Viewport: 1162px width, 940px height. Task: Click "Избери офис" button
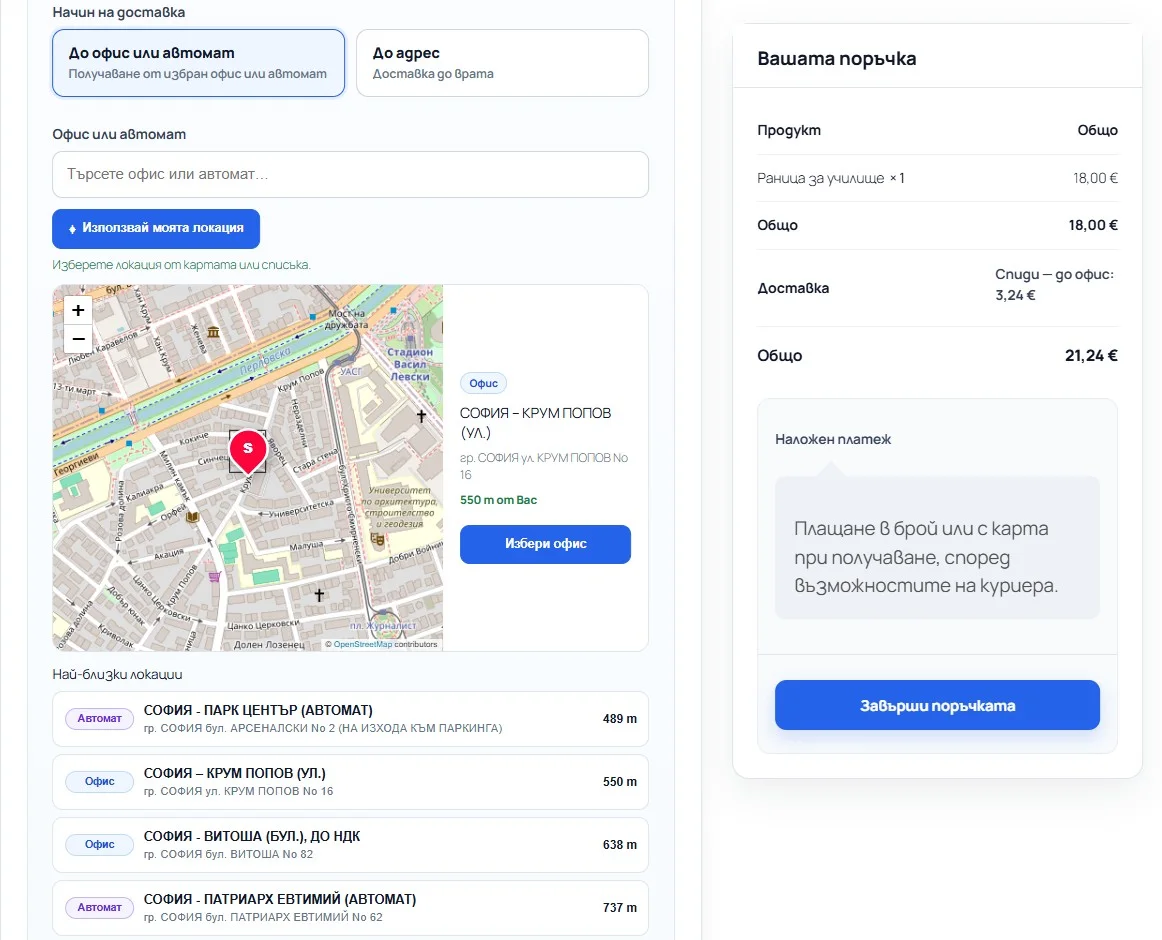pos(545,544)
